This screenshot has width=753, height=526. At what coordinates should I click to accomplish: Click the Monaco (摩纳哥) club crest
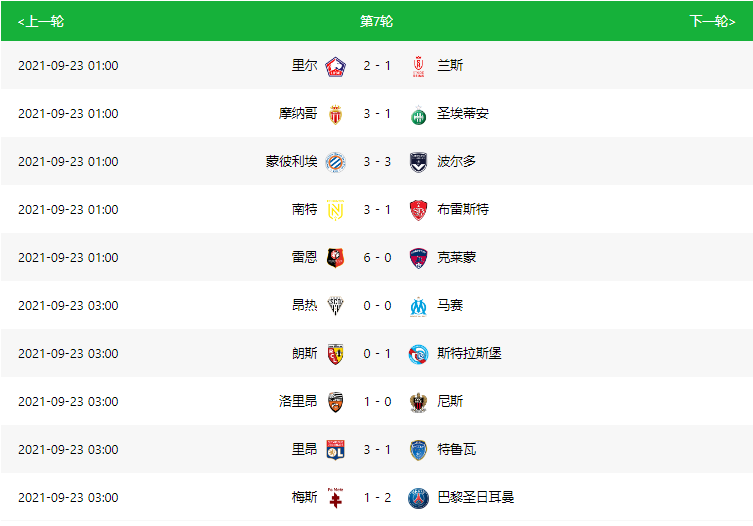pos(335,114)
